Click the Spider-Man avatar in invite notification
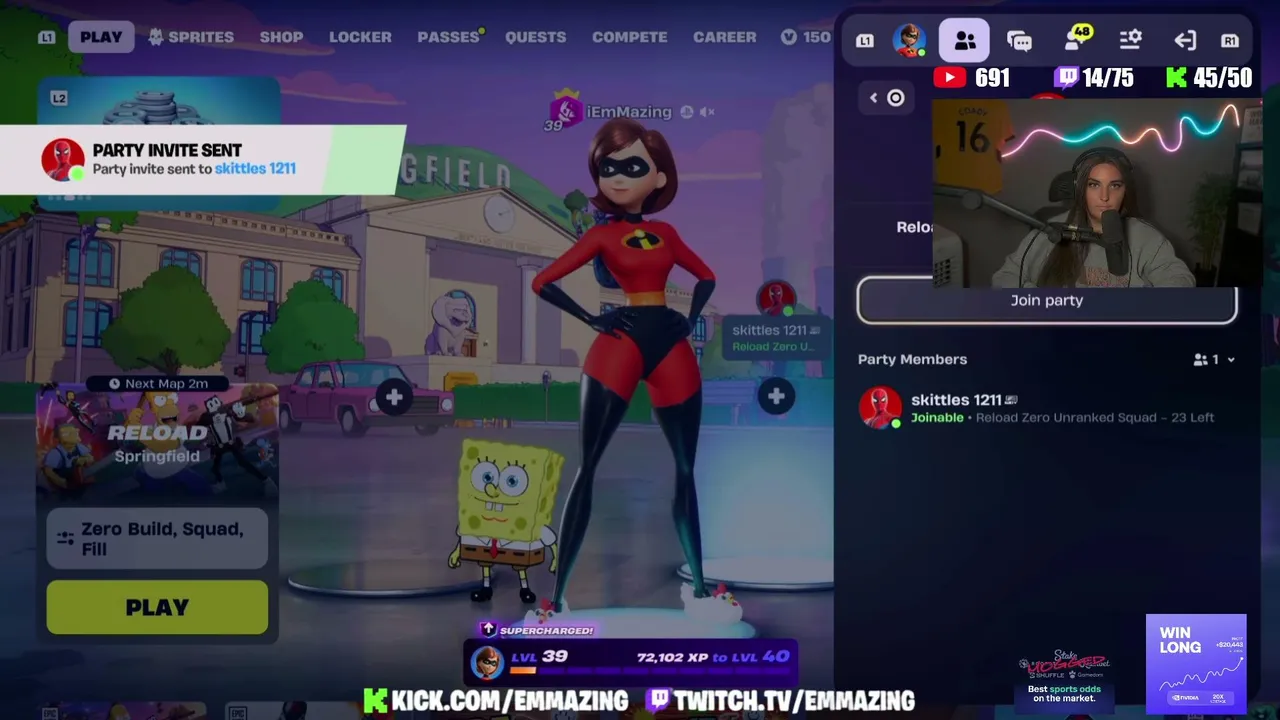1280x720 pixels. [62, 160]
